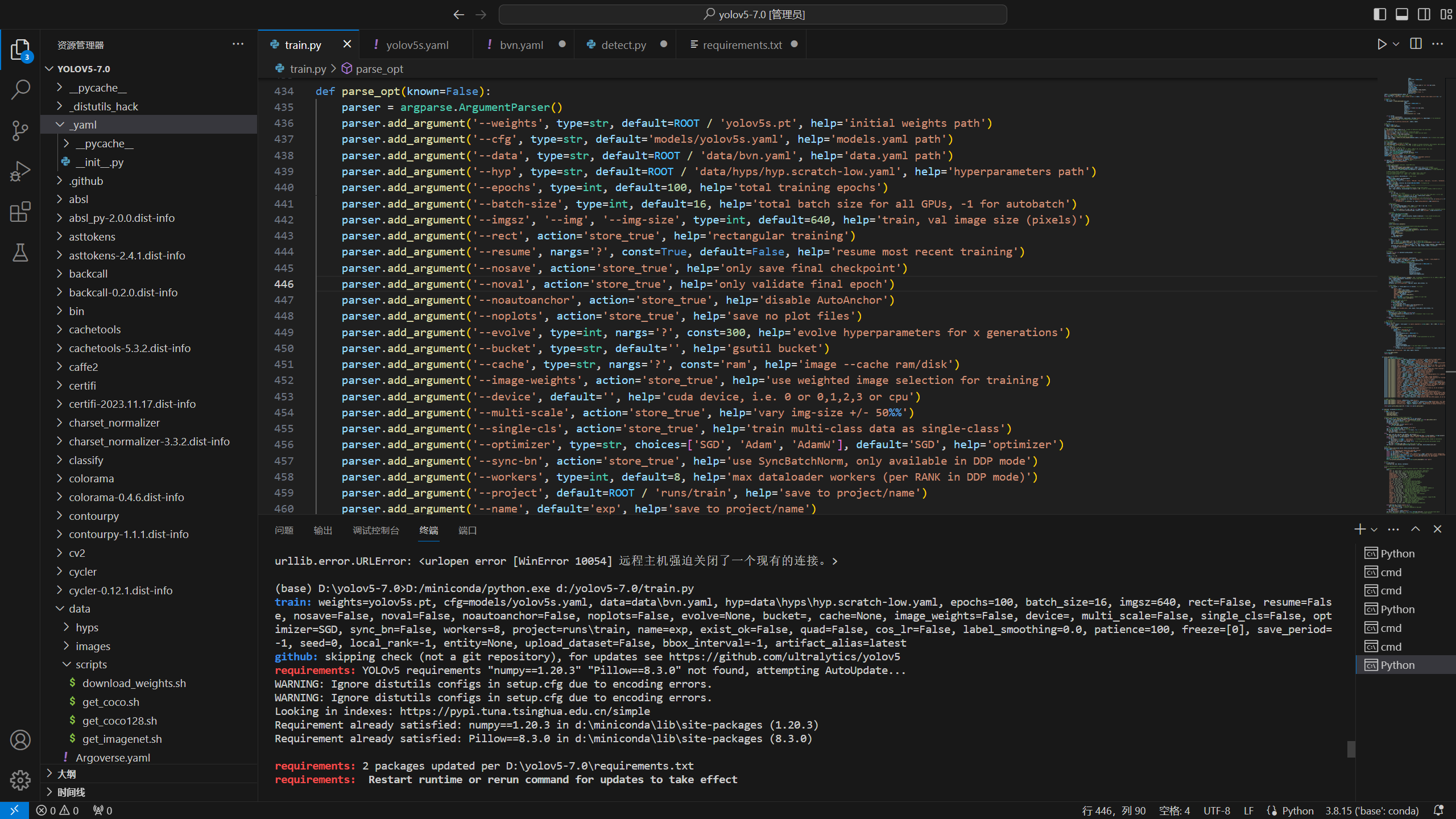Switch to the detect.py editor tab
The image size is (1456, 819).
(x=623, y=45)
